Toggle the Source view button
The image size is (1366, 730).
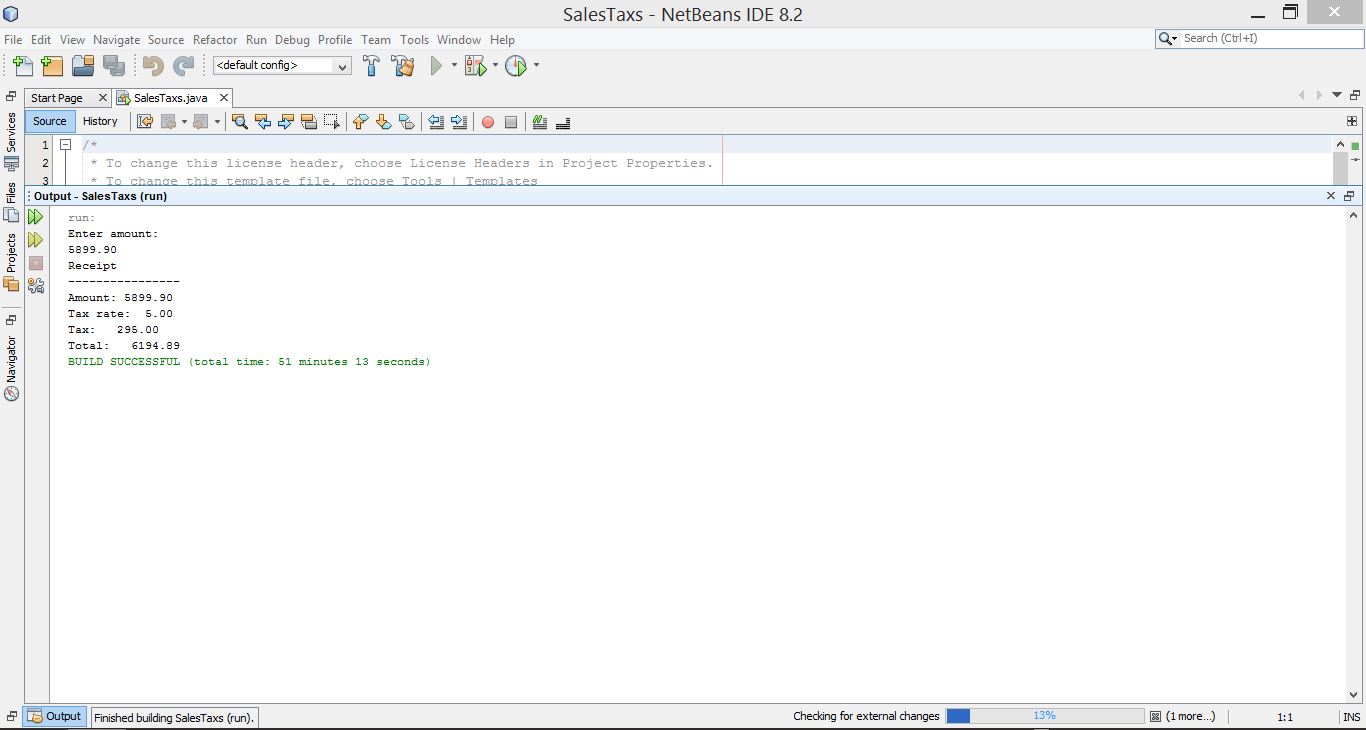pos(50,121)
